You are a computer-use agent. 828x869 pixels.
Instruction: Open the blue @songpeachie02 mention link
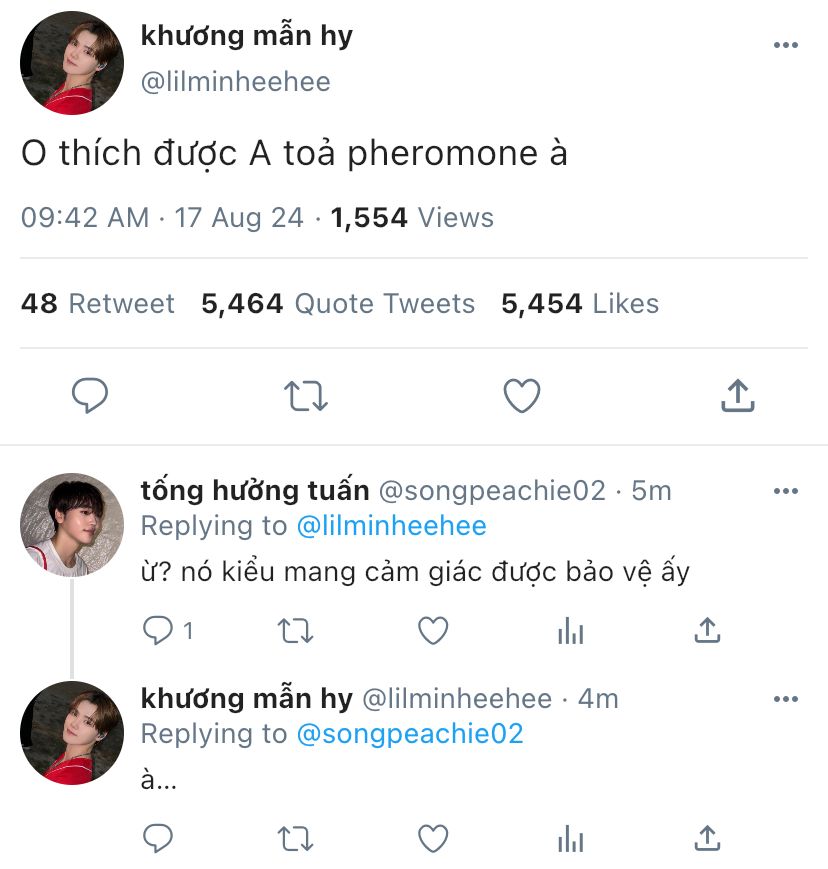410,734
